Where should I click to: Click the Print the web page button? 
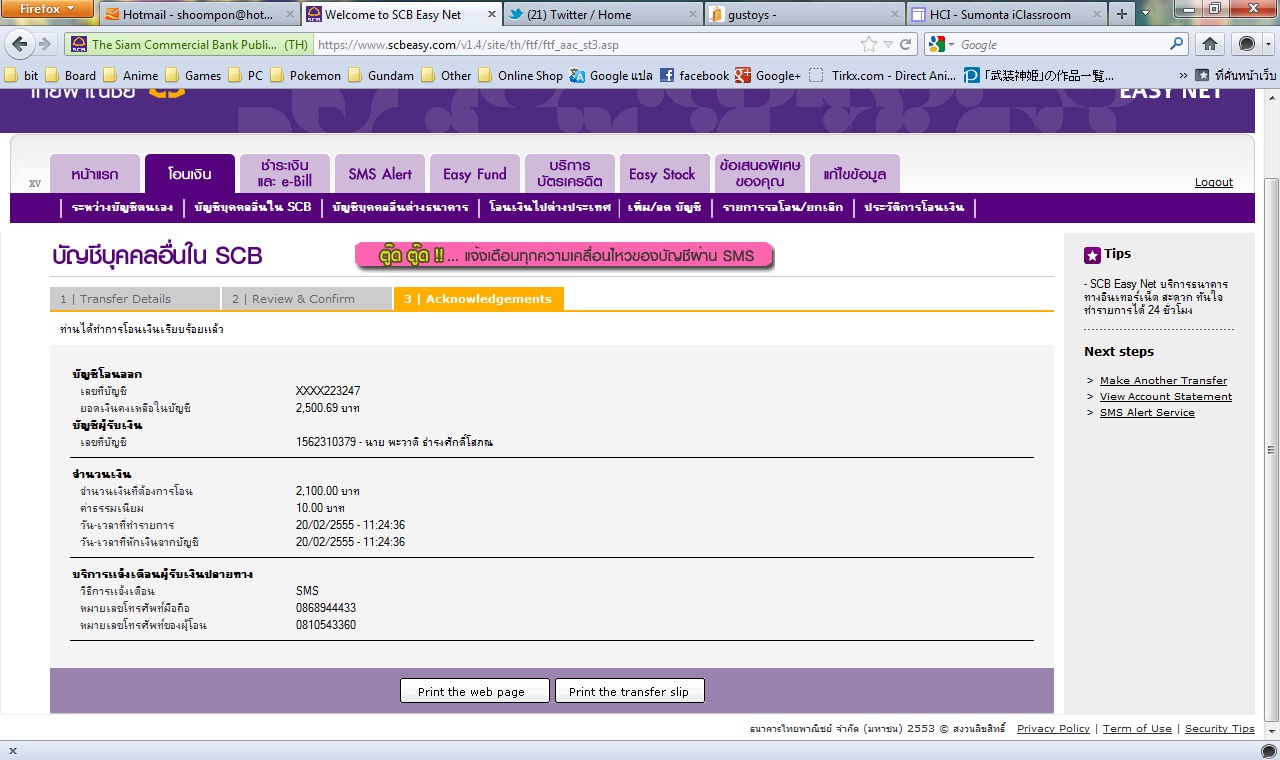pos(475,691)
